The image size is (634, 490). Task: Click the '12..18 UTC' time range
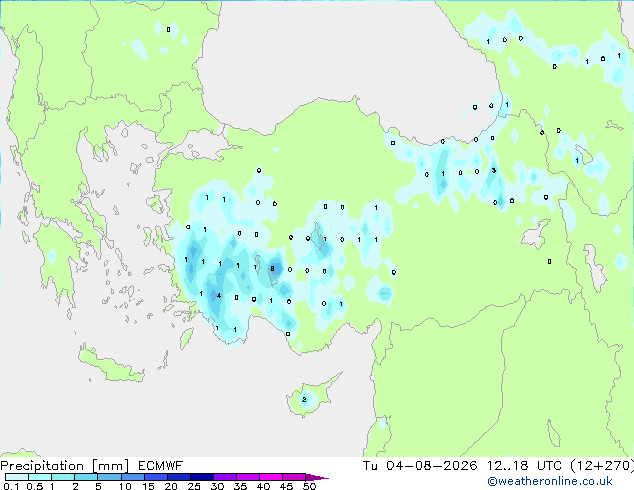coord(524,466)
